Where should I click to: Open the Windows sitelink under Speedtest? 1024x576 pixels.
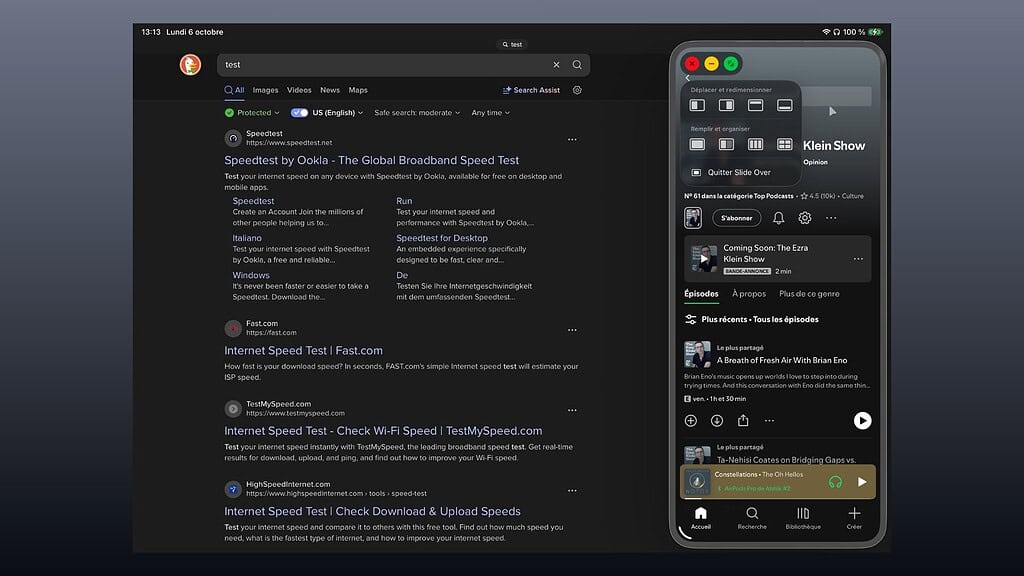point(251,276)
